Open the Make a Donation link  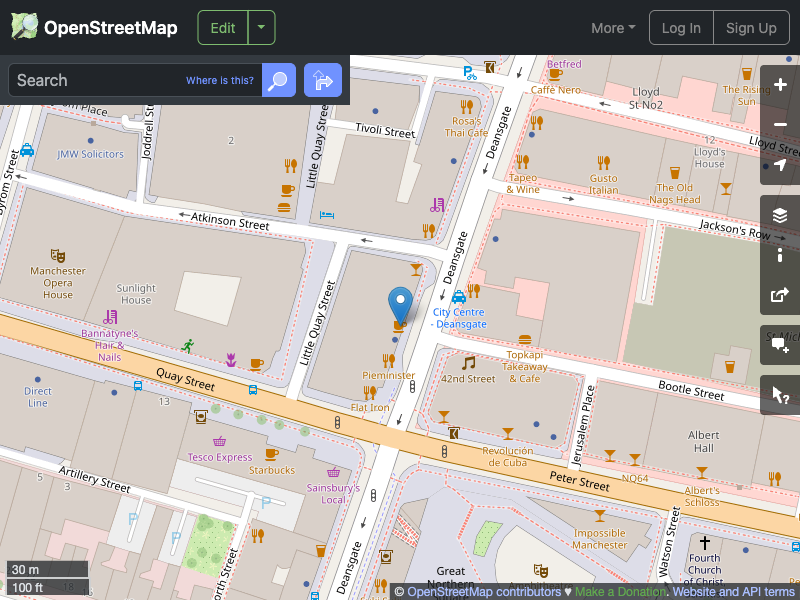[620, 591]
